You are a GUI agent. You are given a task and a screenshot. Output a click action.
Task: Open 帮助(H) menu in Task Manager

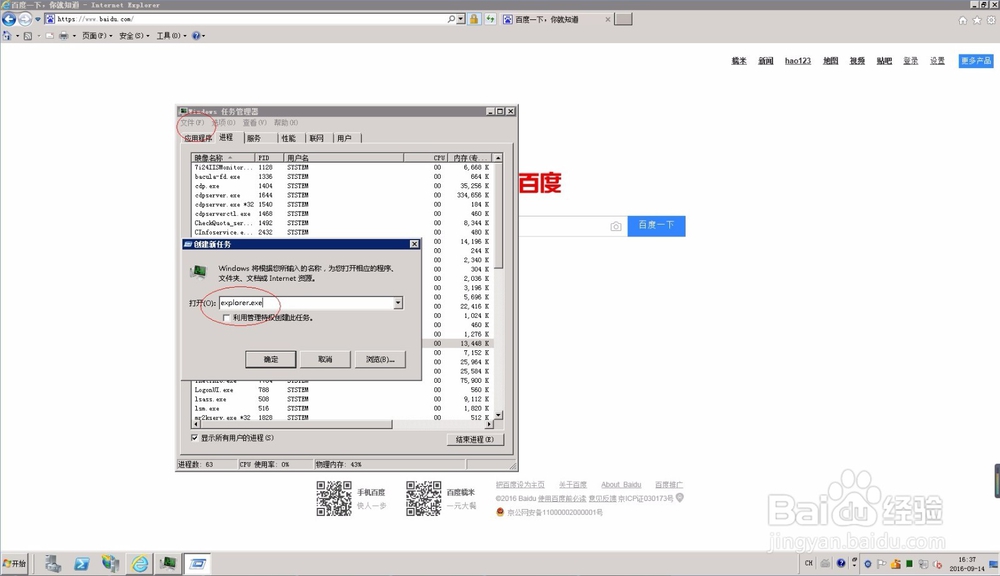point(286,122)
